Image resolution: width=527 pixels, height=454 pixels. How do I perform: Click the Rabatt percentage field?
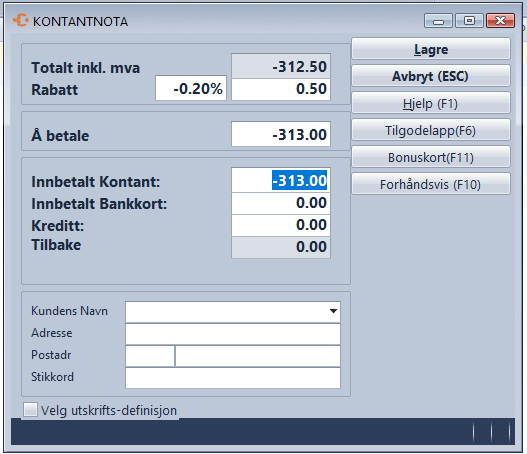[x=191, y=89]
